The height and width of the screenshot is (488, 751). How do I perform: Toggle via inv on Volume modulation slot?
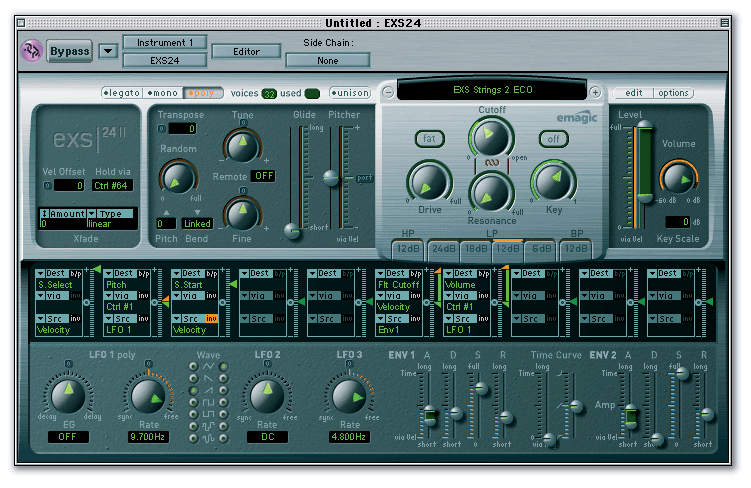click(x=483, y=295)
